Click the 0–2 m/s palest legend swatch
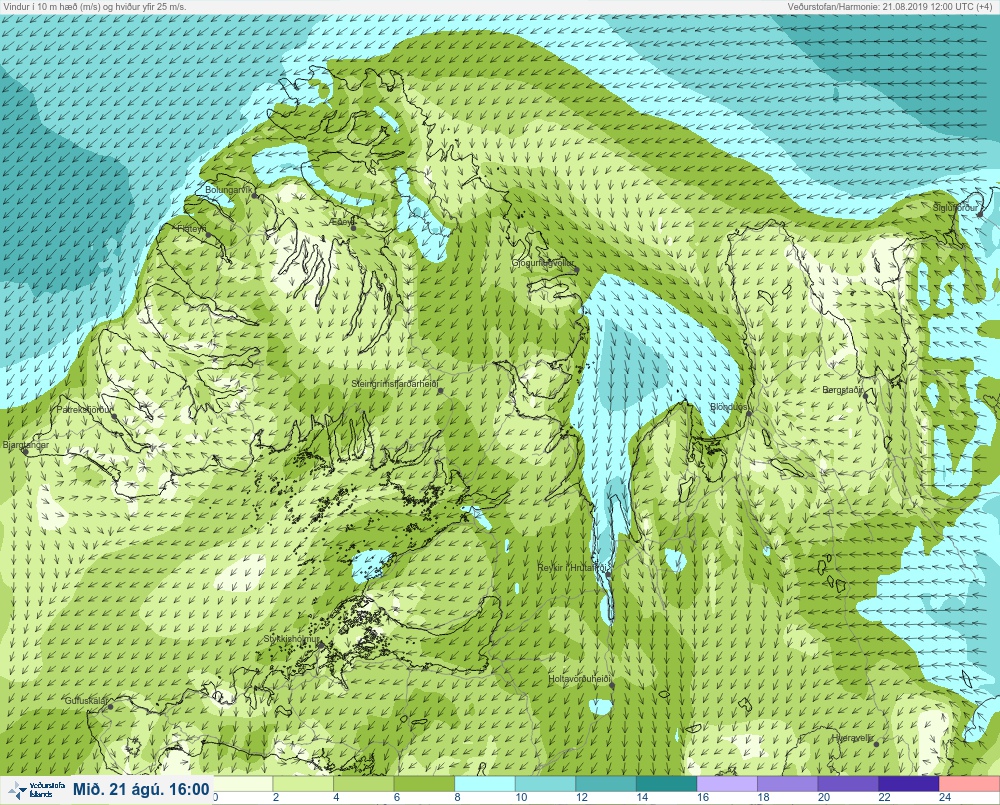This screenshot has width=1000, height=805. pyautogui.click(x=243, y=783)
